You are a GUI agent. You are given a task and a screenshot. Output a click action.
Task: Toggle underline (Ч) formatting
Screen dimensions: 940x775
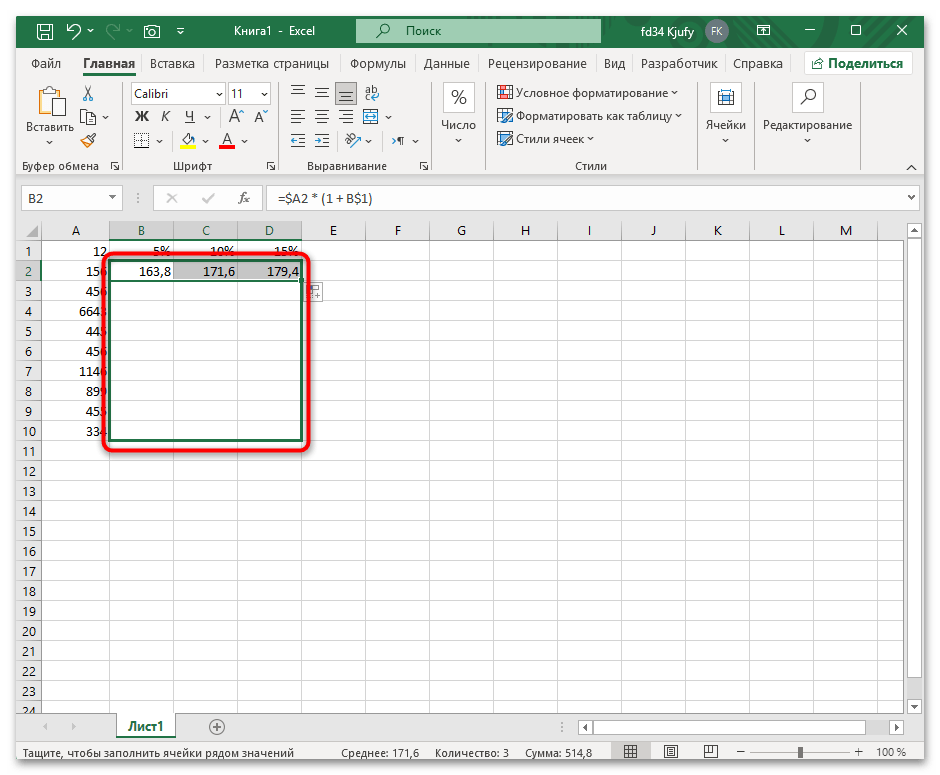(x=190, y=116)
